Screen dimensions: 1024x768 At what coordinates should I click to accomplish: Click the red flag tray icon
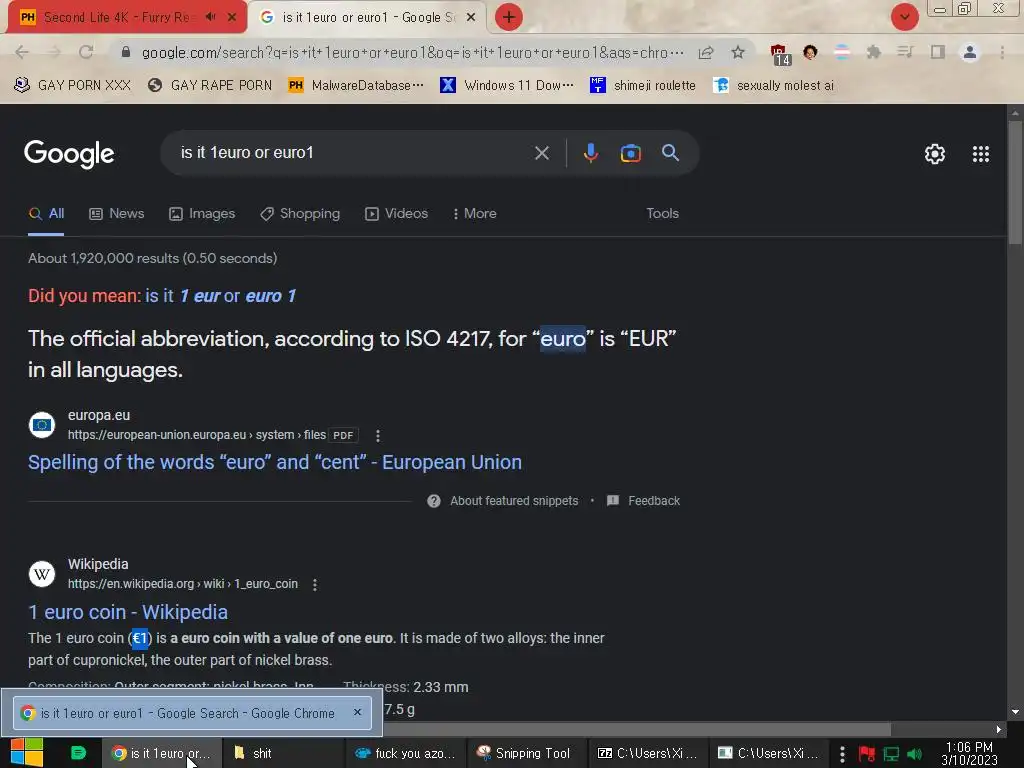(x=867, y=754)
